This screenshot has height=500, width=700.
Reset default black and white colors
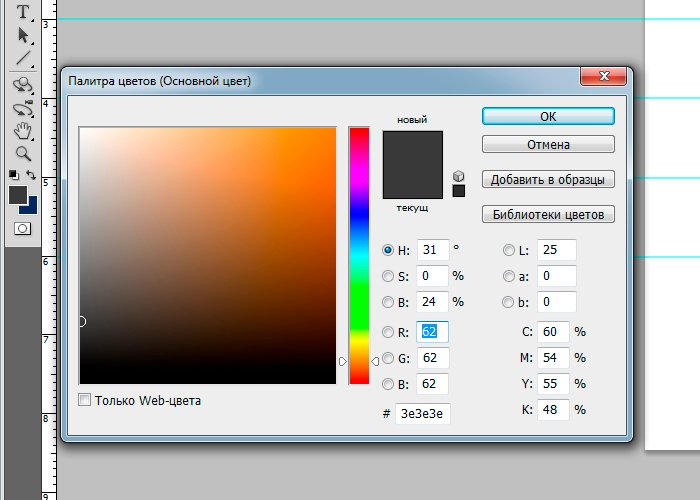(x=13, y=175)
